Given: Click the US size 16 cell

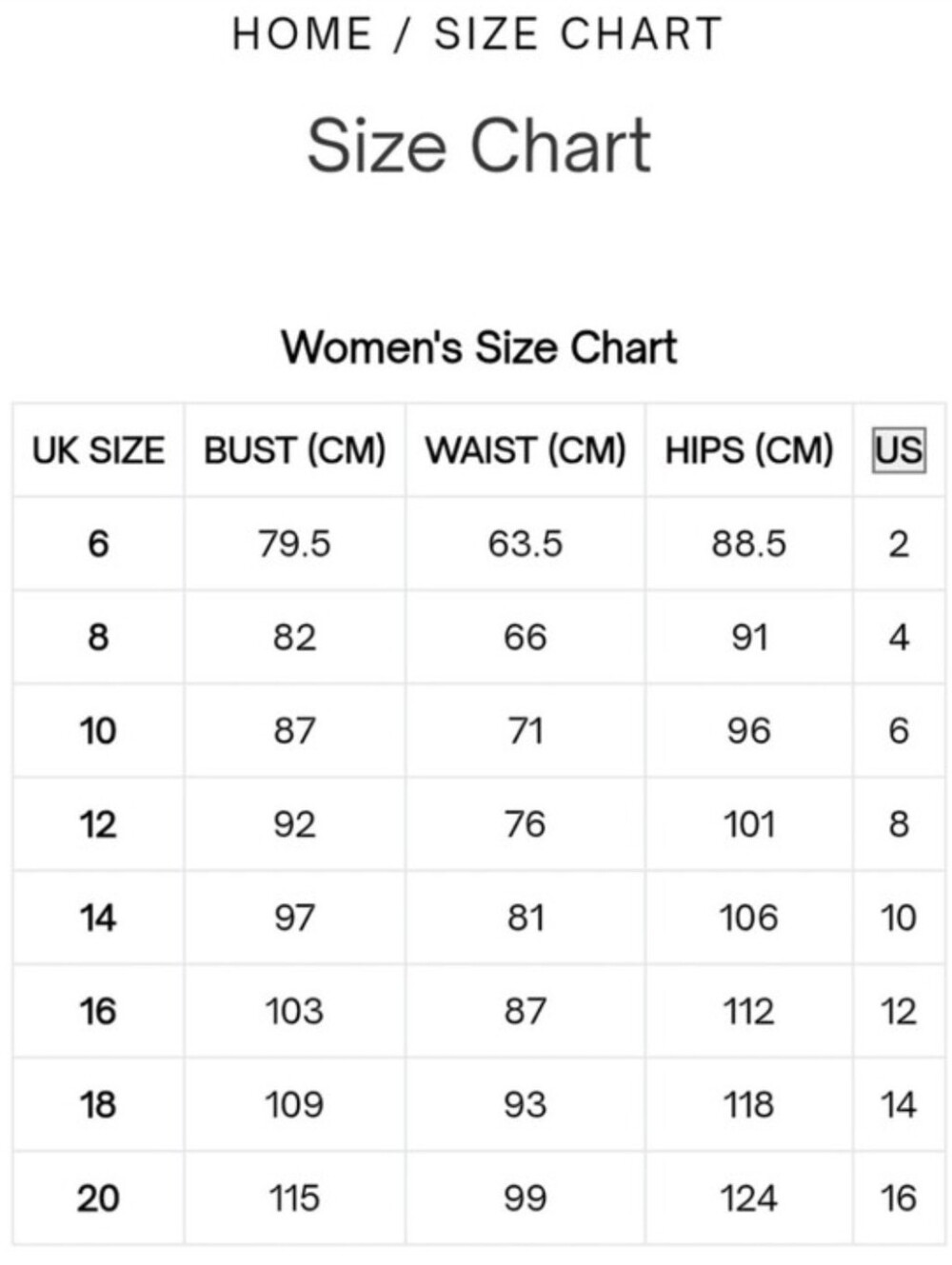Looking at the screenshot, I should (x=898, y=1198).
